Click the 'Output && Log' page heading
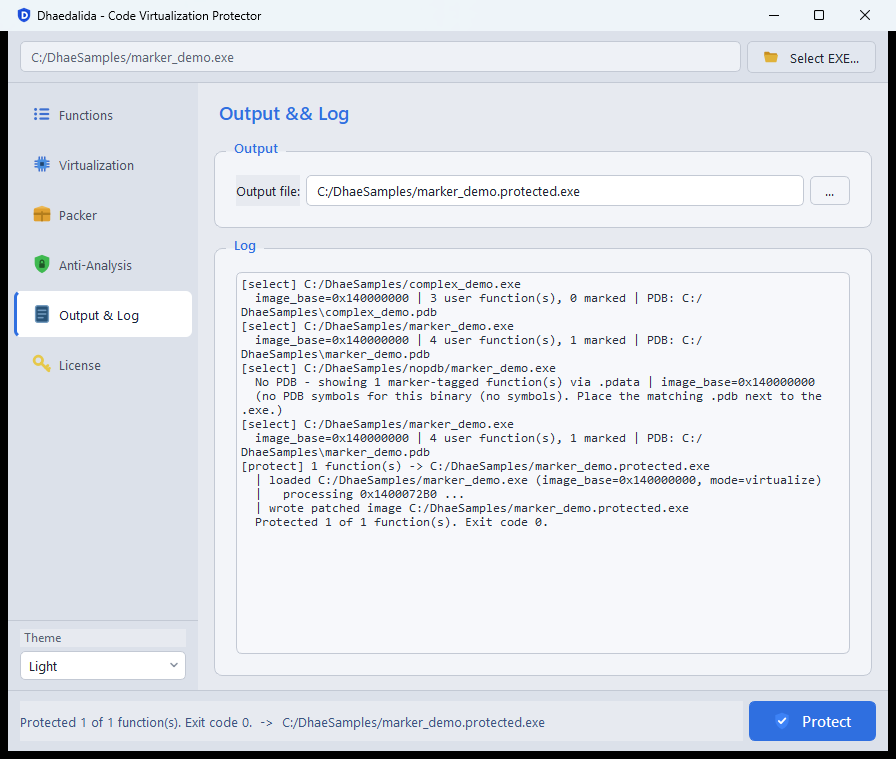The width and height of the screenshot is (896, 759). 284,114
